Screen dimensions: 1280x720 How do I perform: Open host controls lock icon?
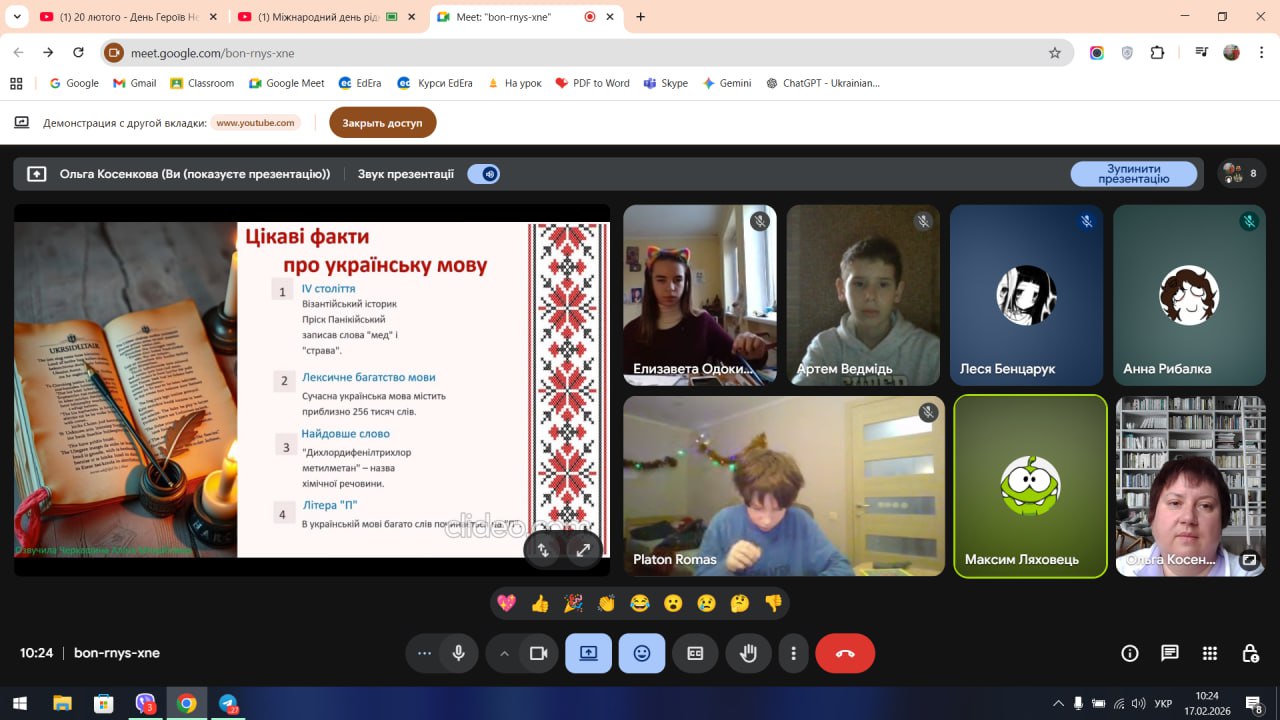point(1250,653)
